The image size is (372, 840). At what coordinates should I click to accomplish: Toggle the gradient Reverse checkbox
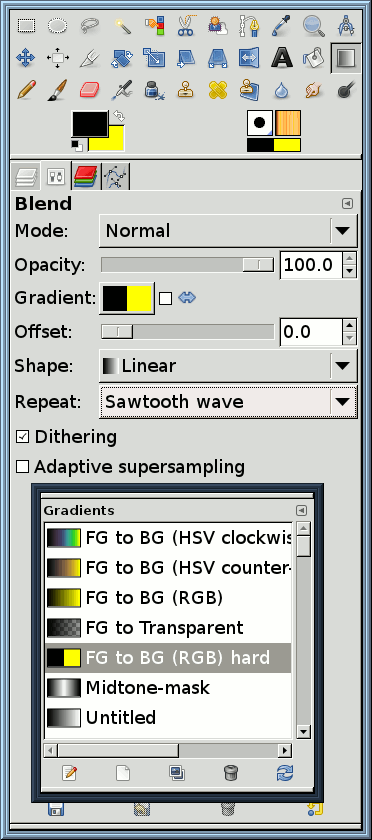coord(166,298)
